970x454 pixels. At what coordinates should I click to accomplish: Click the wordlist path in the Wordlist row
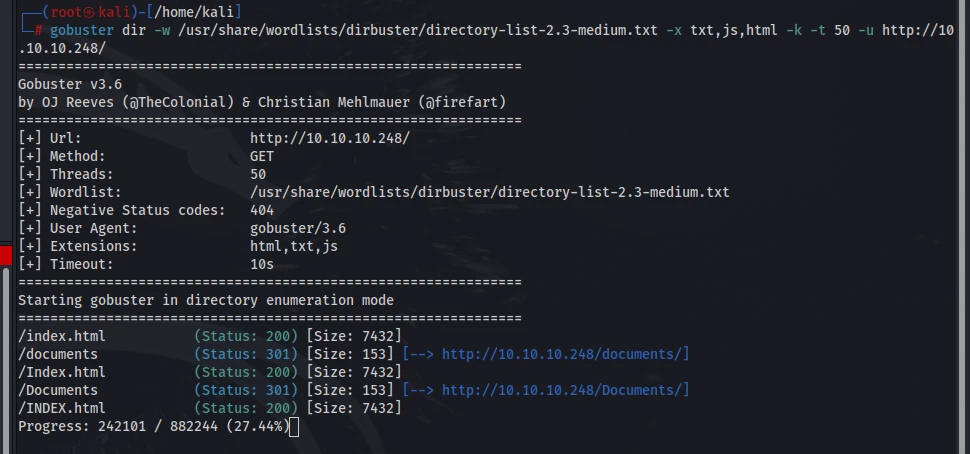pyautogui.click(x=489, y=192)
